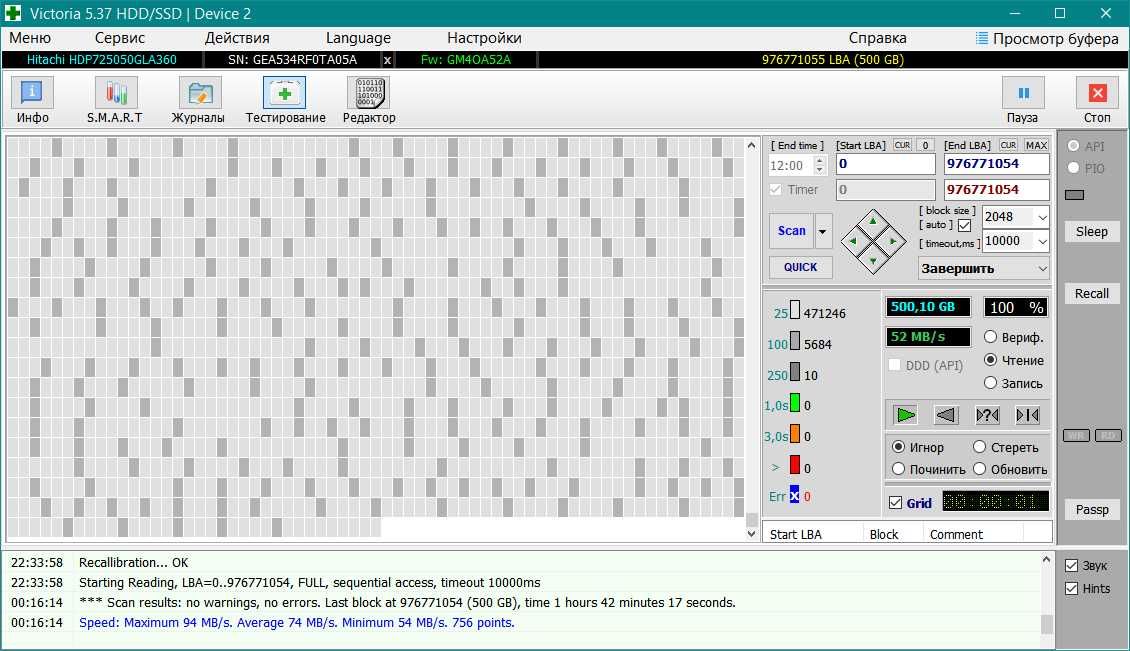Screen dimensions: 1130x651
Task: Click the orange 3,0s block color swatch
Action: (795, 433)
